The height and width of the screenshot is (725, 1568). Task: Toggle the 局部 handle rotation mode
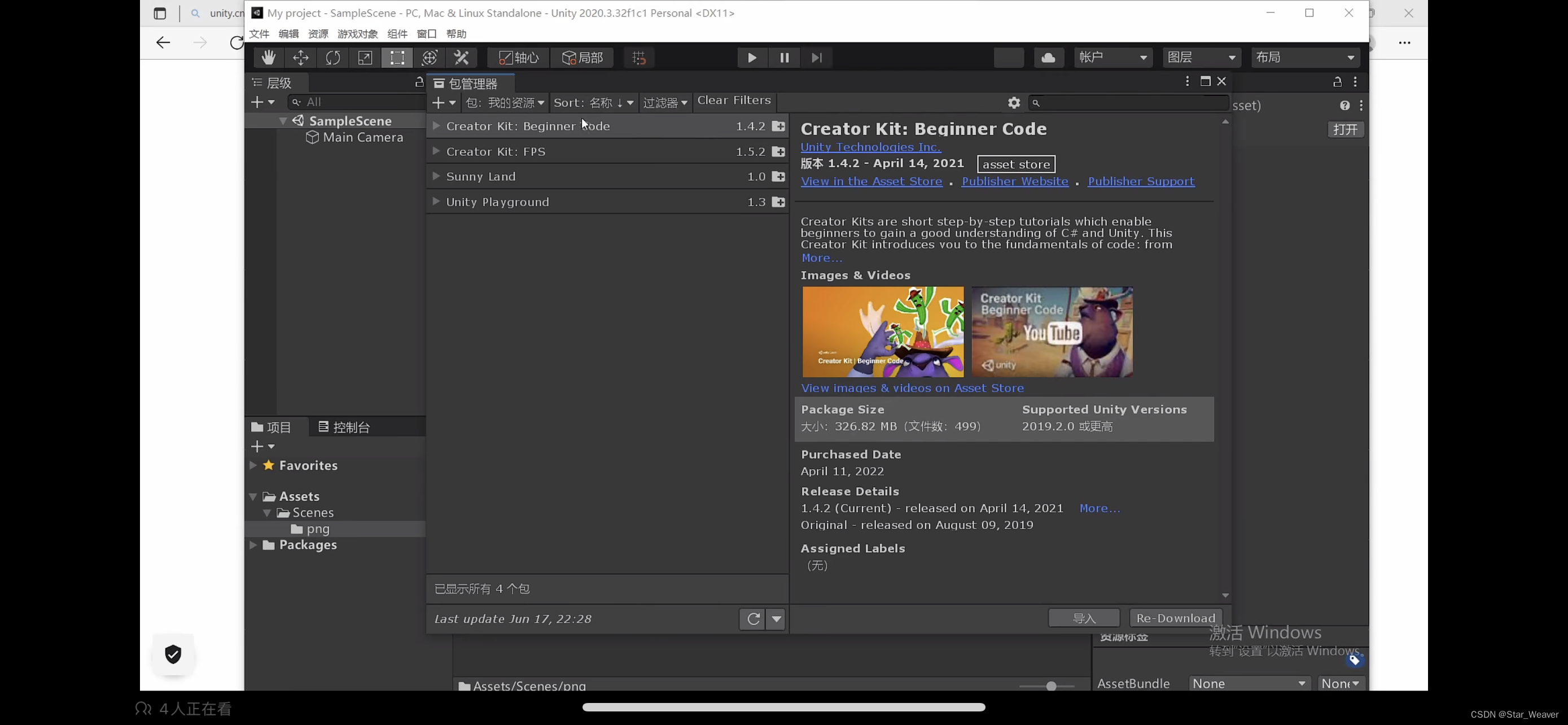click(582, 58)
